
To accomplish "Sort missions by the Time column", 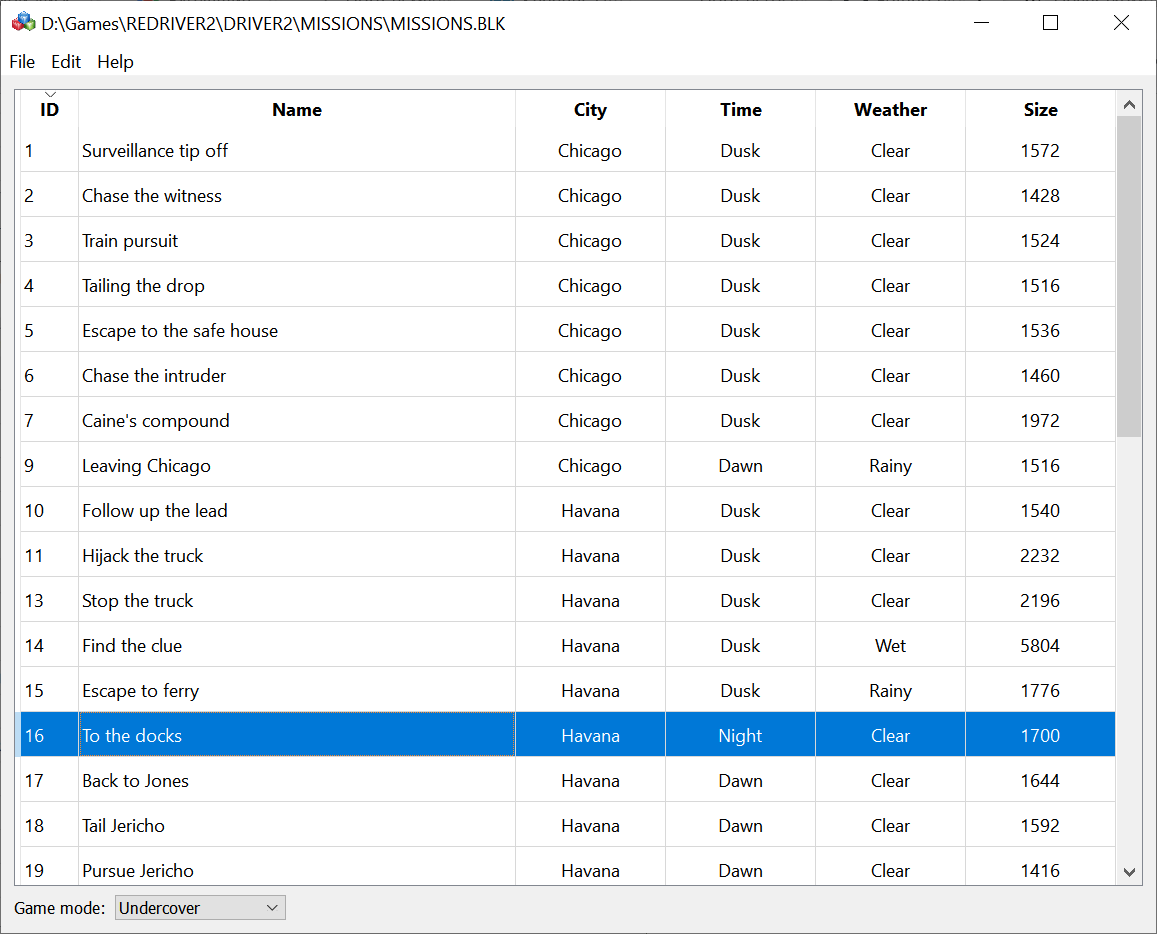I will (x=740, y=110).
